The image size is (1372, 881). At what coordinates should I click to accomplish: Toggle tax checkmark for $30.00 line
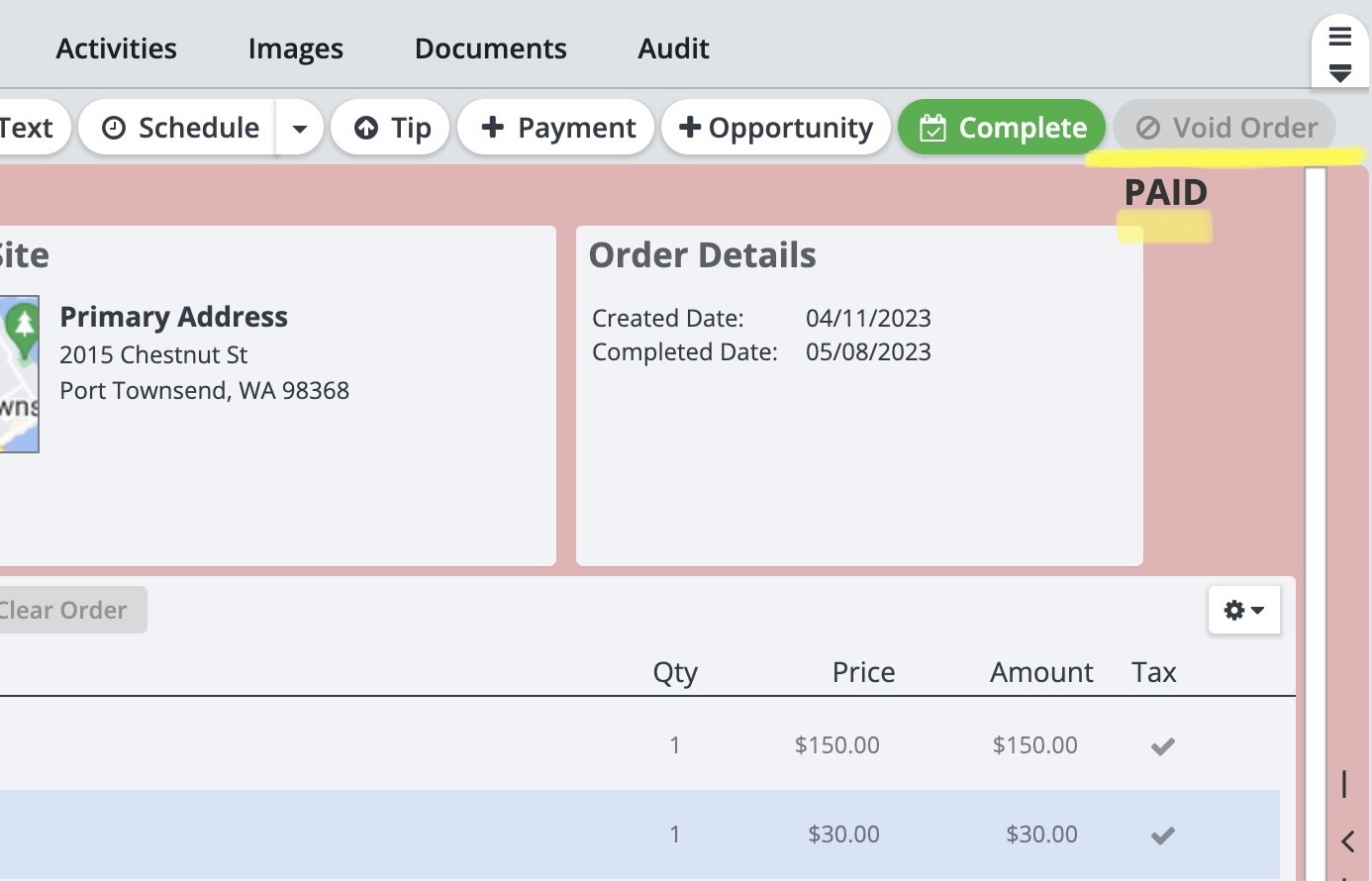click(x=1162, y=834)
